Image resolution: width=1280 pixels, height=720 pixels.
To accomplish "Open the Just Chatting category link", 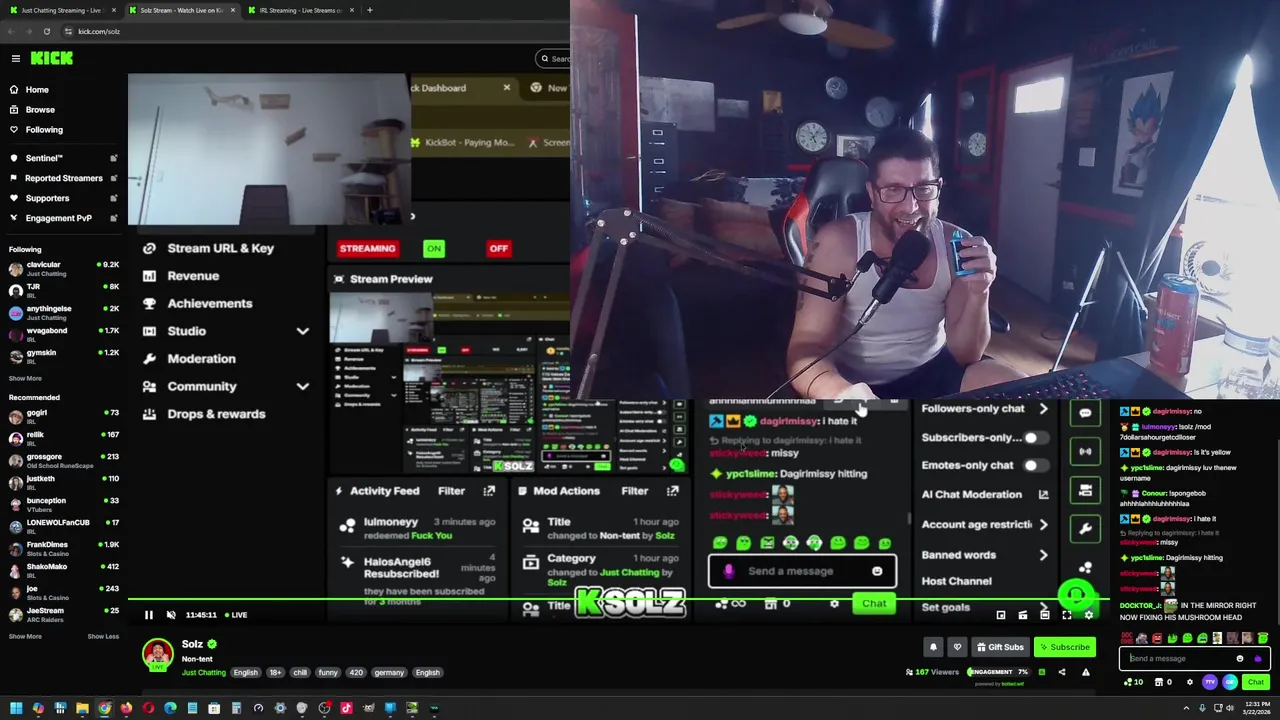I will pos(204,673).
